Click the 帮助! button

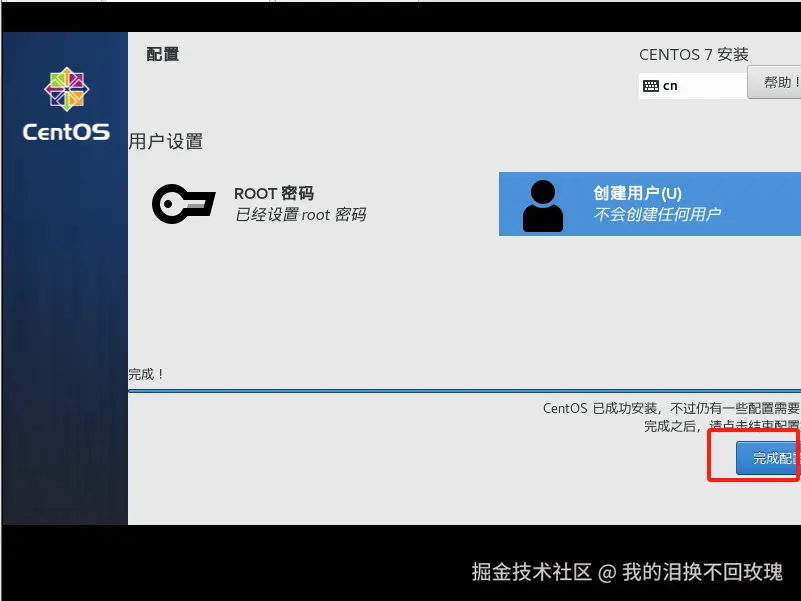(778, 84)
